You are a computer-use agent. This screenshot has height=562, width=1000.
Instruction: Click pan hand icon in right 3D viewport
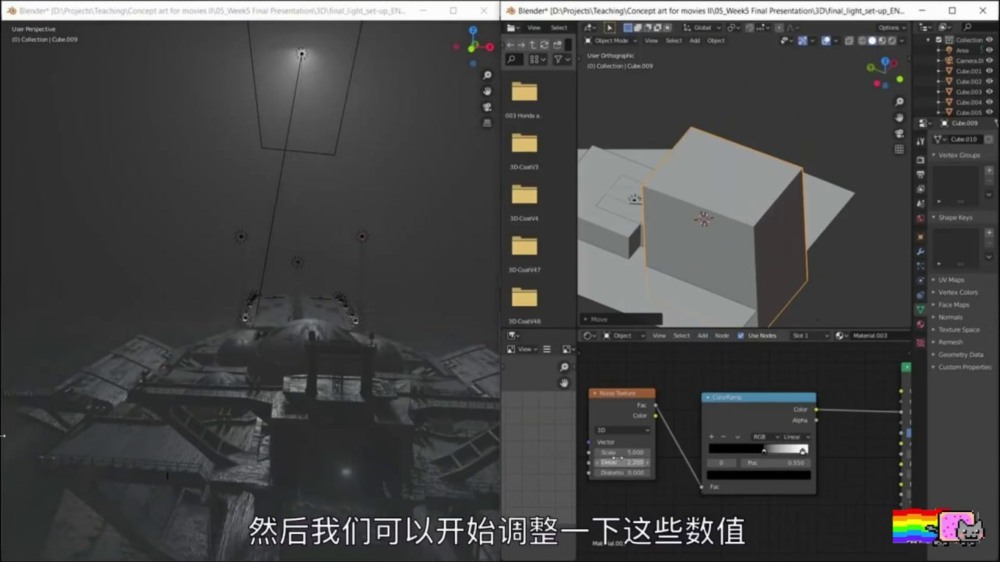[x=899, y=118]
